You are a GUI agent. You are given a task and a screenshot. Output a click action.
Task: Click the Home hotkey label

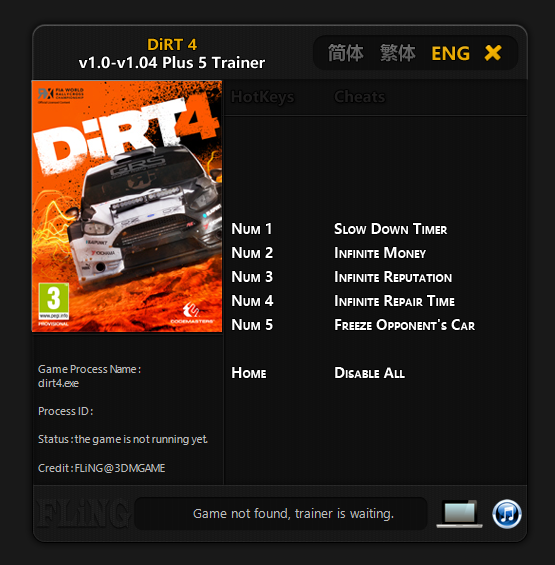click(249, 373)
